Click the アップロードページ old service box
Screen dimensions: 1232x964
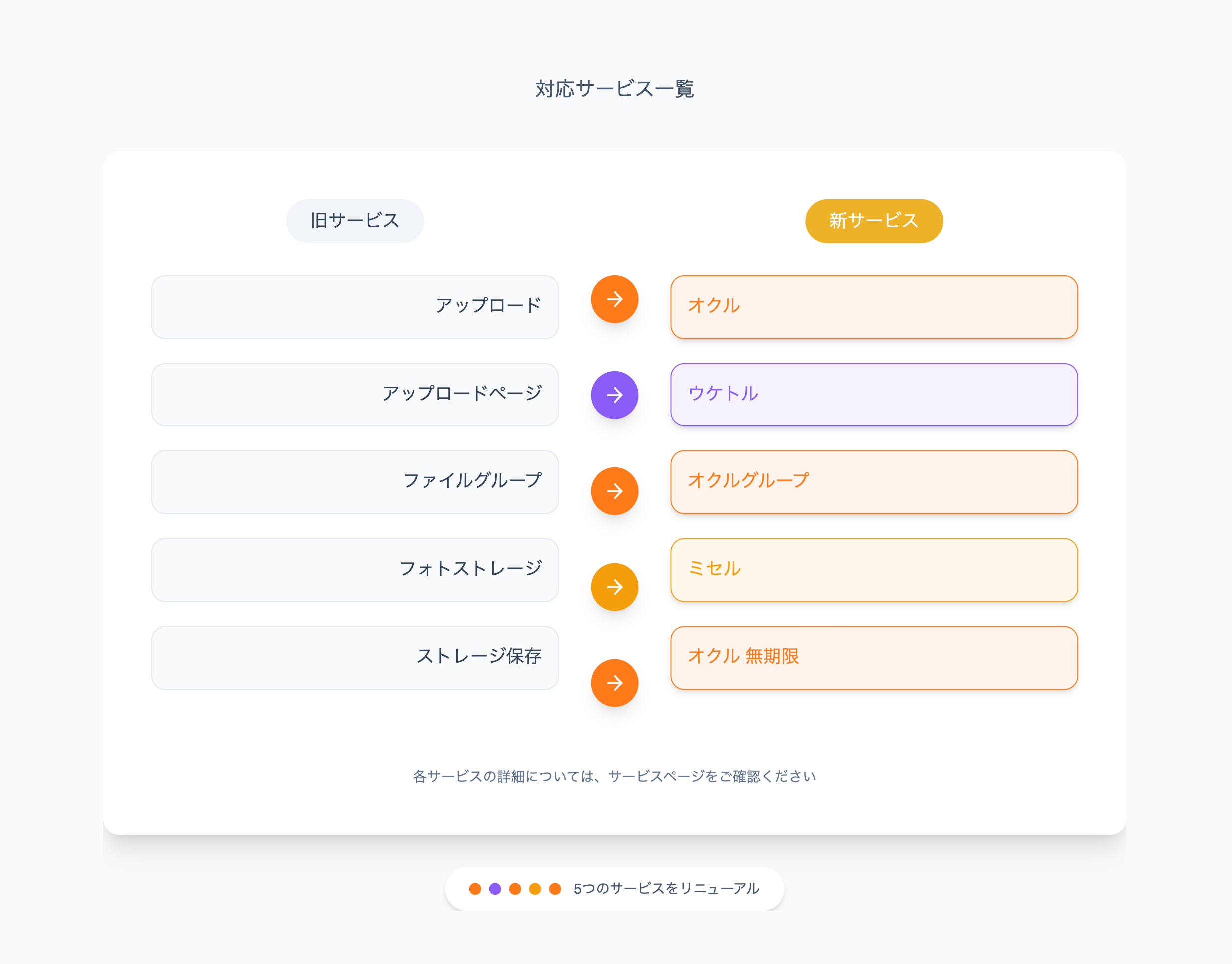tap(355, 394)
